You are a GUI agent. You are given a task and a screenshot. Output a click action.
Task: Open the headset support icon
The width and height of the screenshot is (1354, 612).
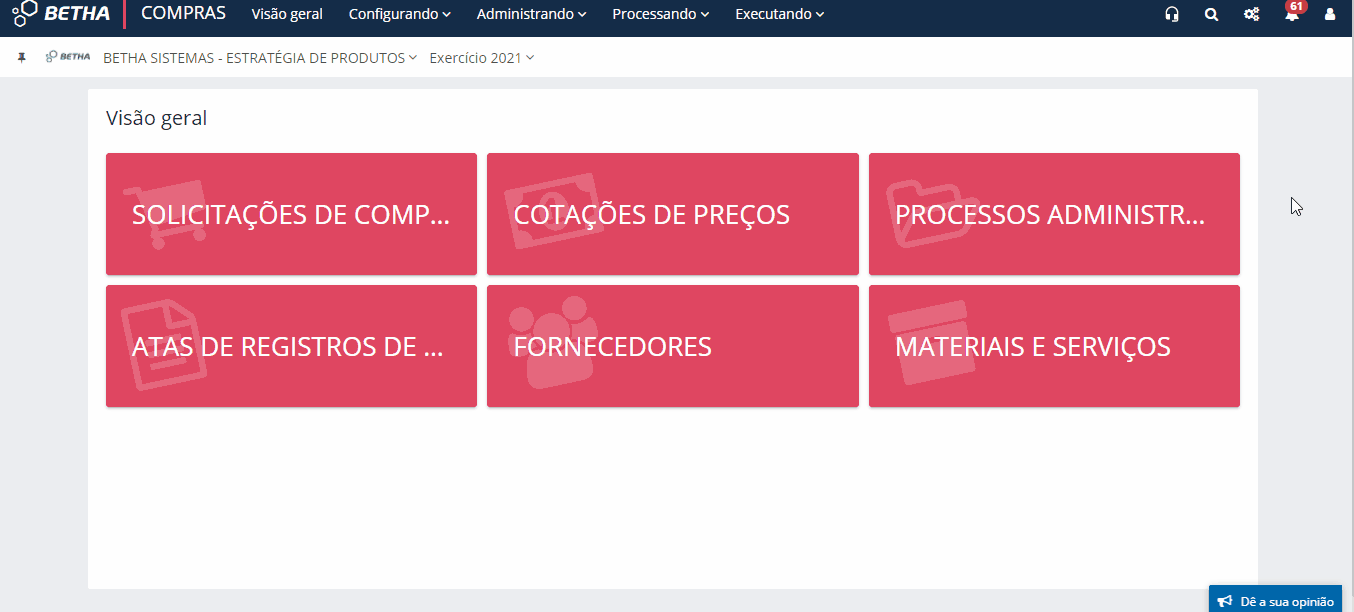[1171, 14]
